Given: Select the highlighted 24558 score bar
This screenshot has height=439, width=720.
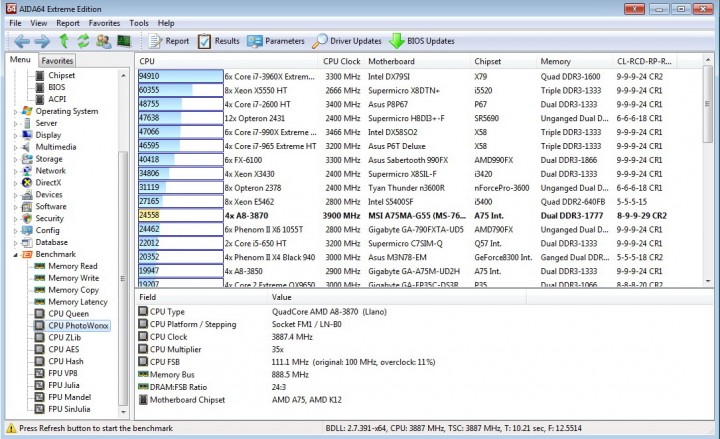Looking at the screenshot, I should tap(180, 215).
